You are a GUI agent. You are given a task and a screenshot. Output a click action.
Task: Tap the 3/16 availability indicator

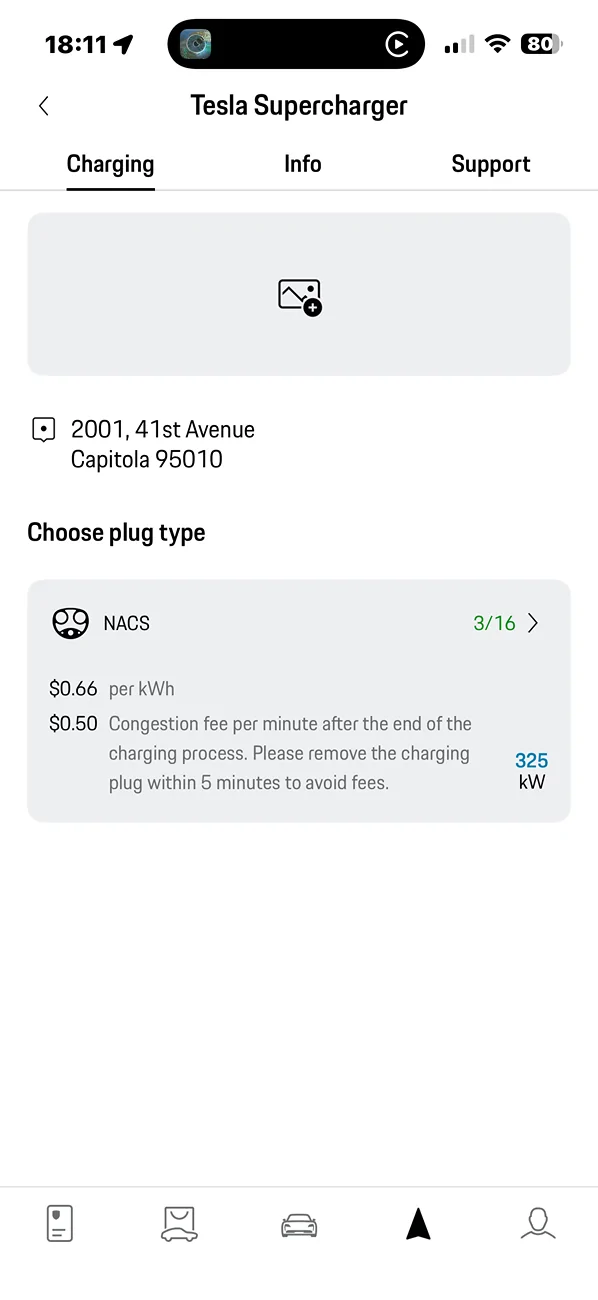coord(493,622)
